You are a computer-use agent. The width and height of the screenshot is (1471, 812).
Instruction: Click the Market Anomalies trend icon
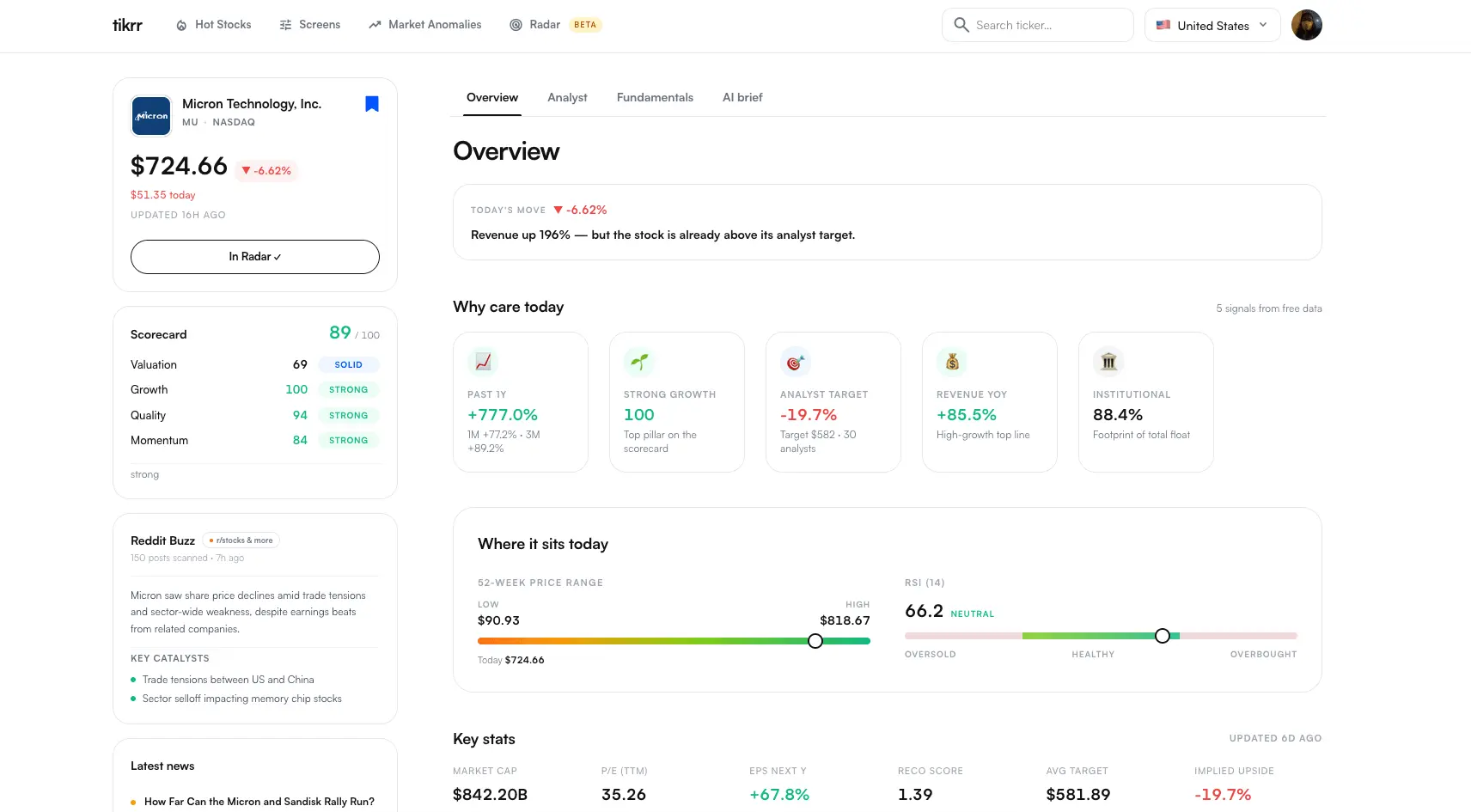click(x=375, y=26)
